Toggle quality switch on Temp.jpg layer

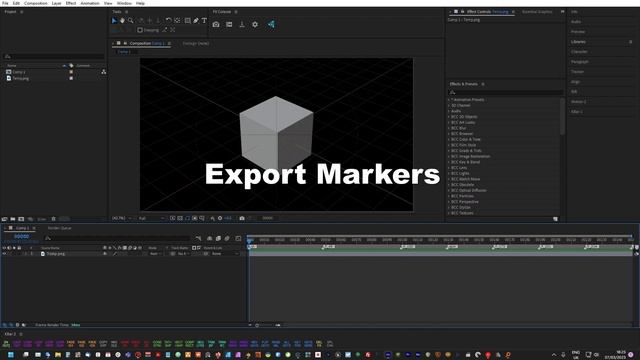point(115,254)
